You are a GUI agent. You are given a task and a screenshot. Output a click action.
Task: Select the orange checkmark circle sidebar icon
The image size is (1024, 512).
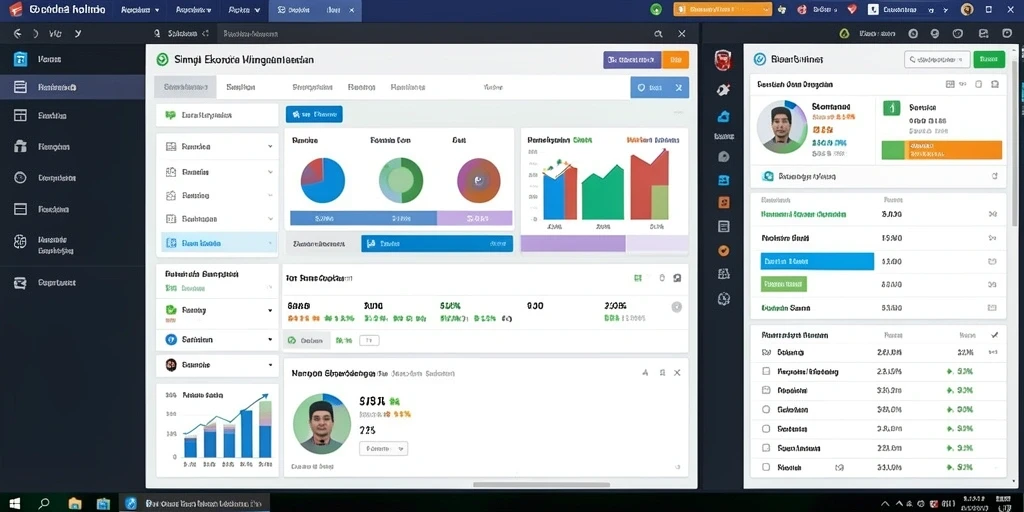[723, 250]
